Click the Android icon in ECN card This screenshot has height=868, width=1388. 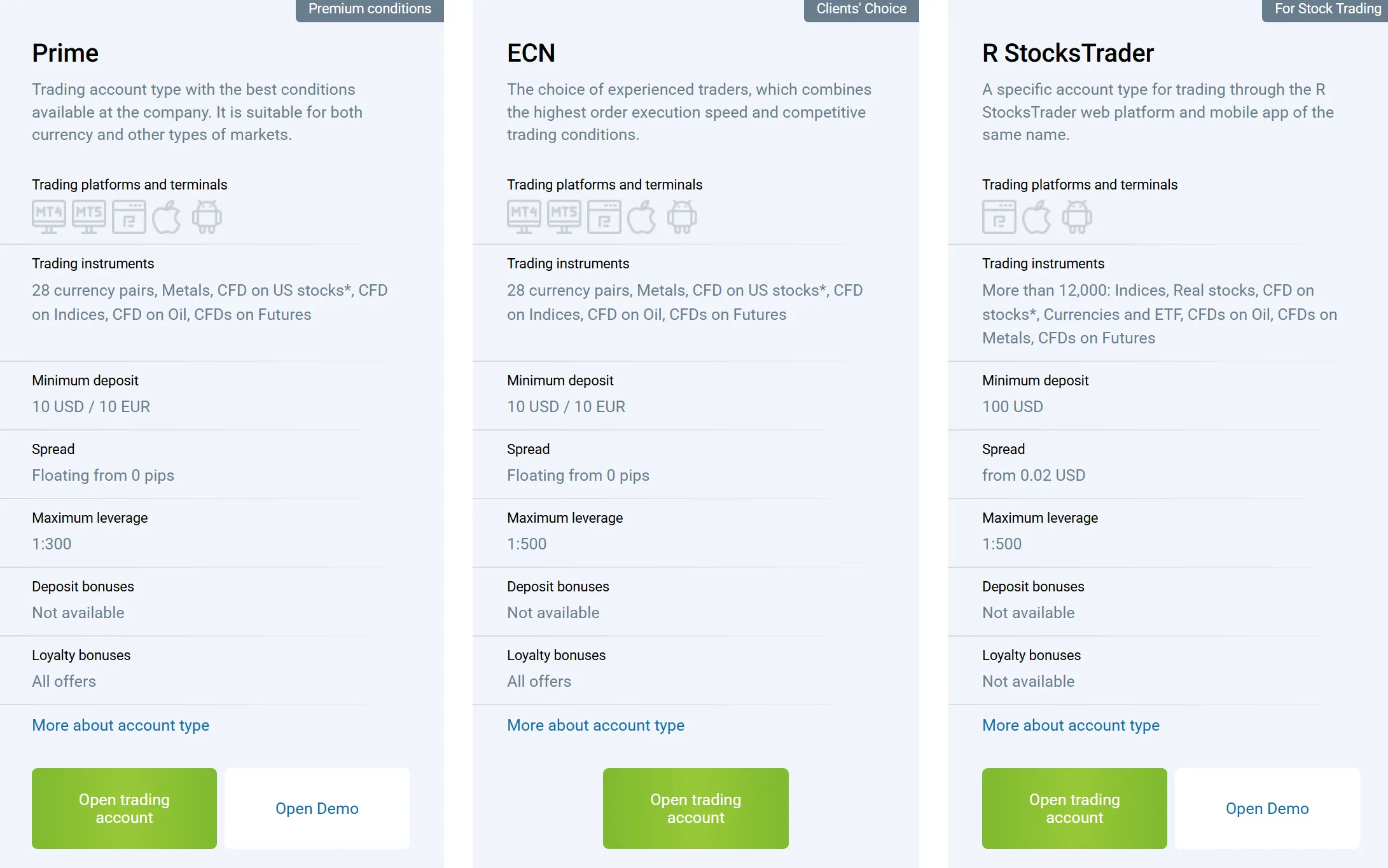(x=682, y=217)
